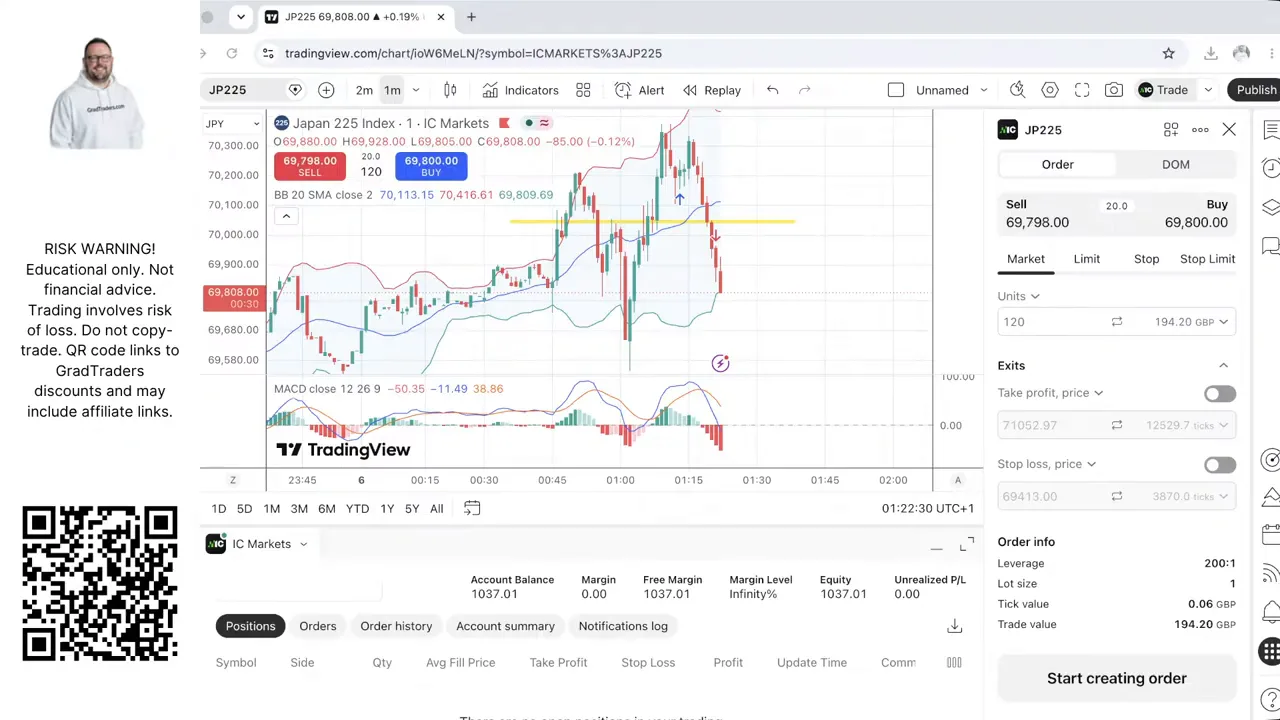The height and width of the screenshot is (720, 1280).
Task: Click the blue BUY 69,800.00 button
Action: point(431,166)
